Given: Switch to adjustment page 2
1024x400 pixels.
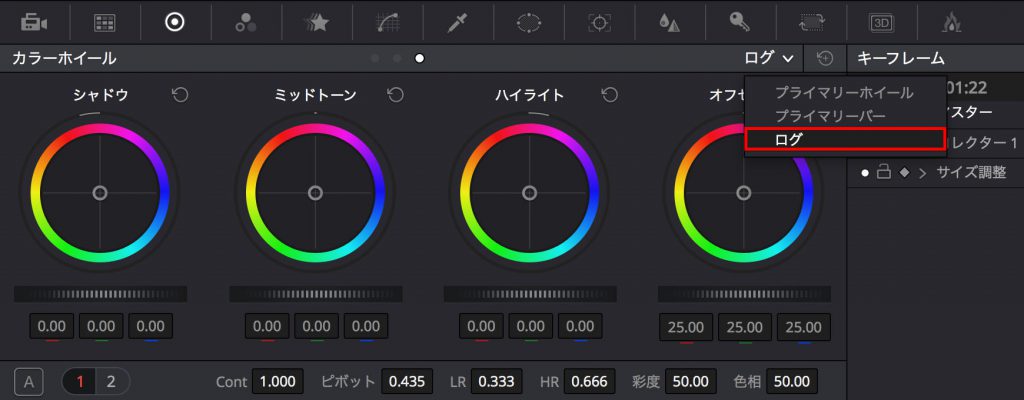Looking at the screenshot, I should (x=111, y=382).
